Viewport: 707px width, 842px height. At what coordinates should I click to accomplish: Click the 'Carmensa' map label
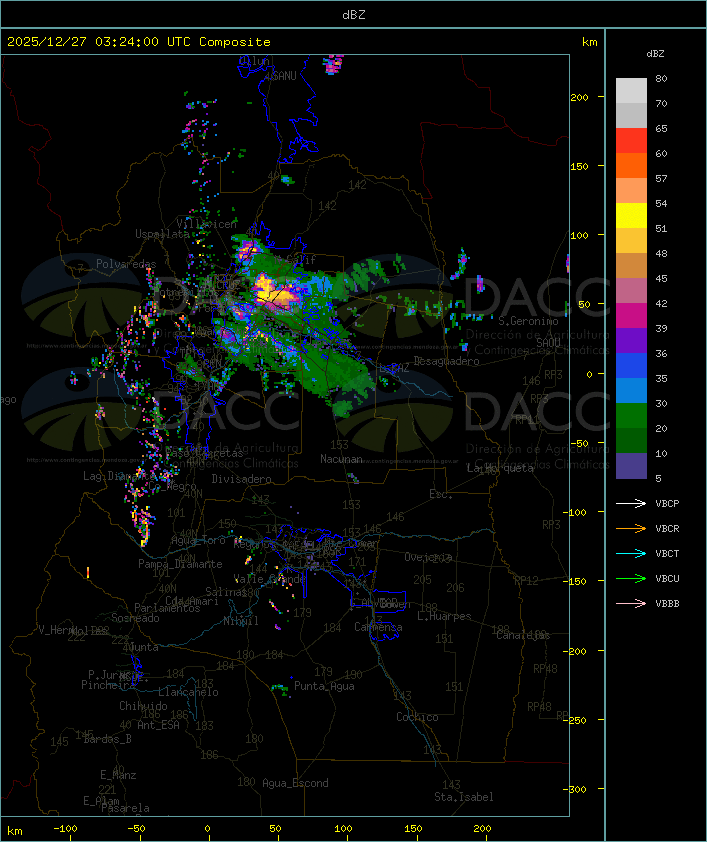point(378,627)
